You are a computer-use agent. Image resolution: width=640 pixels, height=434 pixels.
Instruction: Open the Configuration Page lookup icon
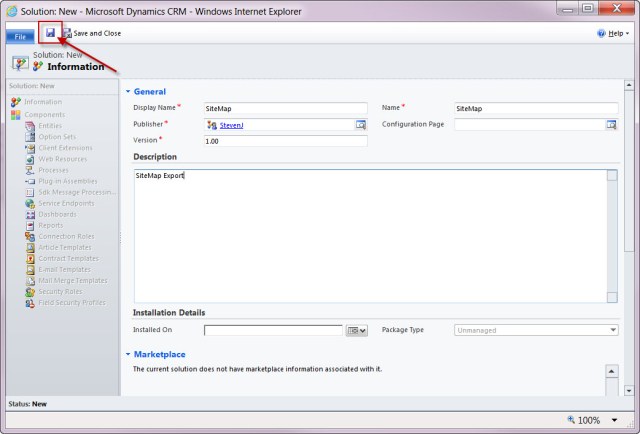(x=610, y=124)
